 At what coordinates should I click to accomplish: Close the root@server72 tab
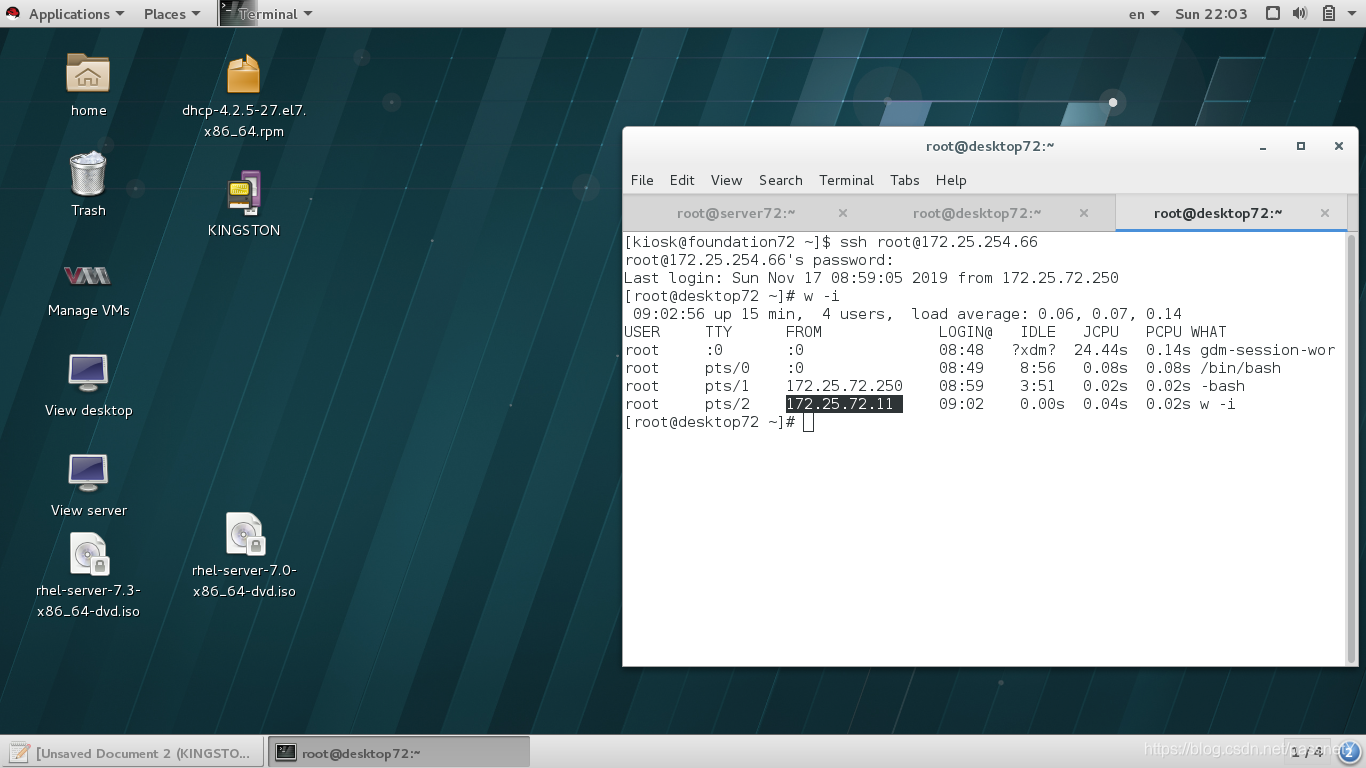pyautogui.click(x=843, y=213)
